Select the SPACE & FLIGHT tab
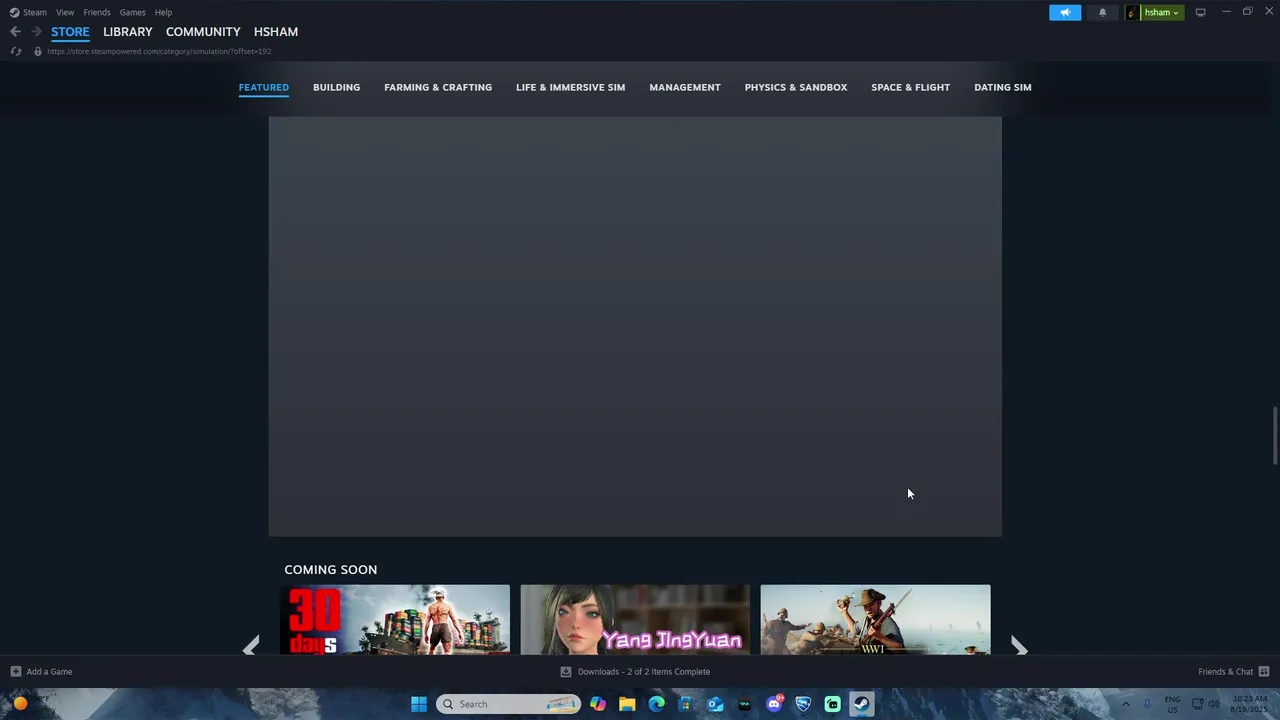The height and width of the screenshot is (720, 1280). [x=910, y=87]
